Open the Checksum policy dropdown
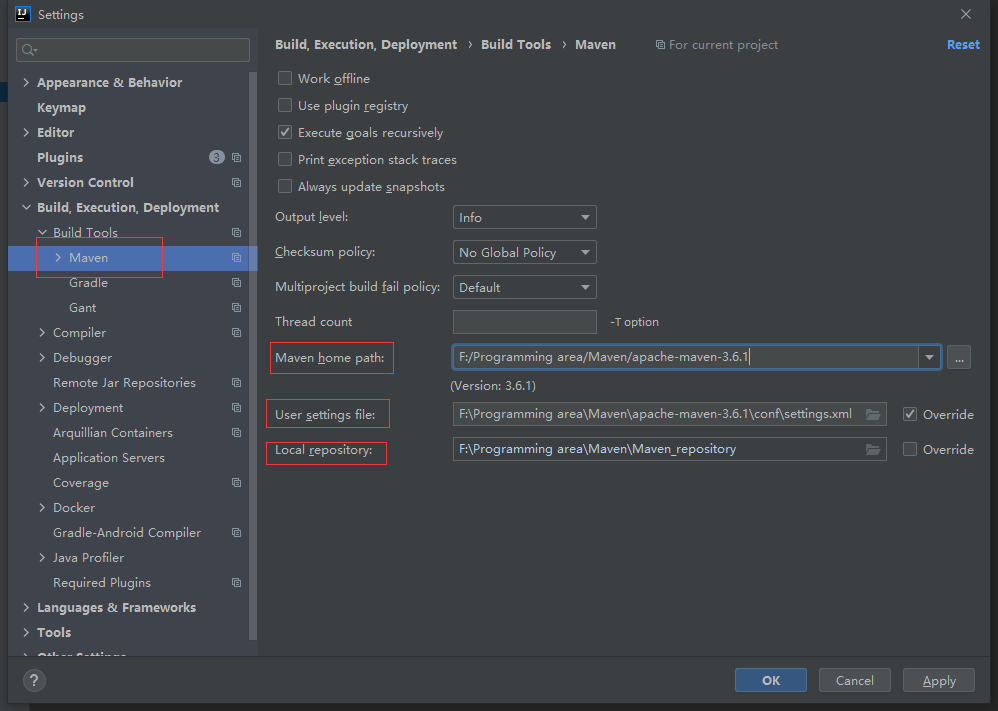This screenshot has width=998, height=711. [x=524, y=252]
